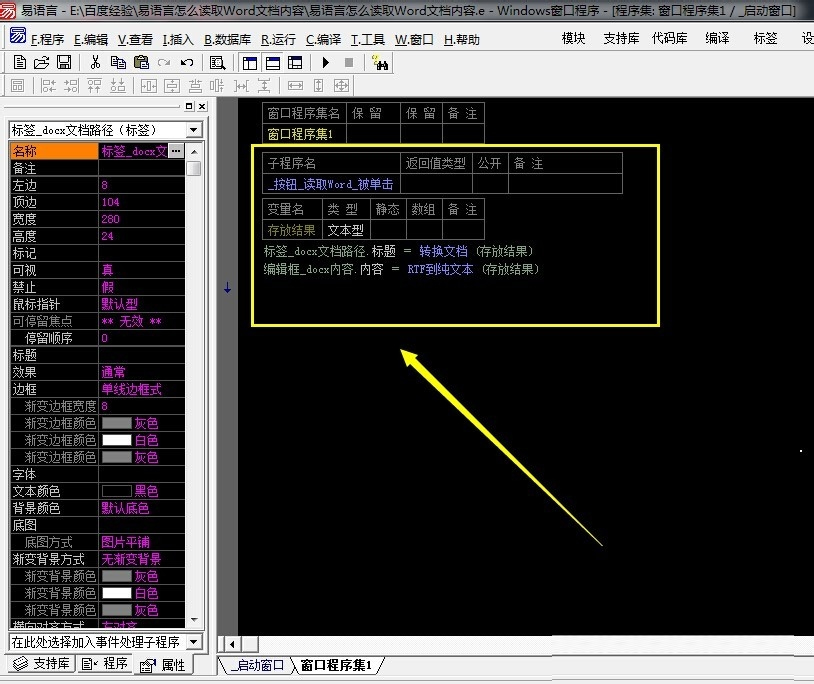Toggle the left work panel layout button

[250, 63]
